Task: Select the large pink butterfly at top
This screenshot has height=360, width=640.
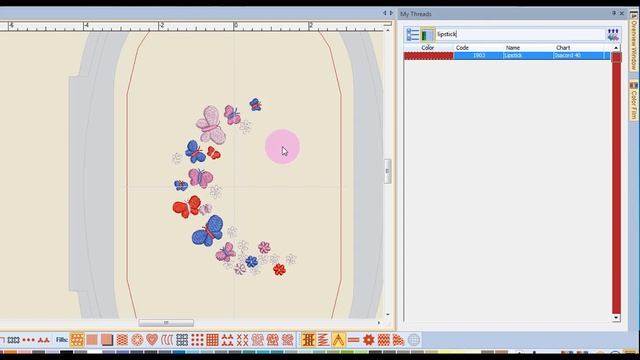Action: pyautogui.click(x=211, y=125)
